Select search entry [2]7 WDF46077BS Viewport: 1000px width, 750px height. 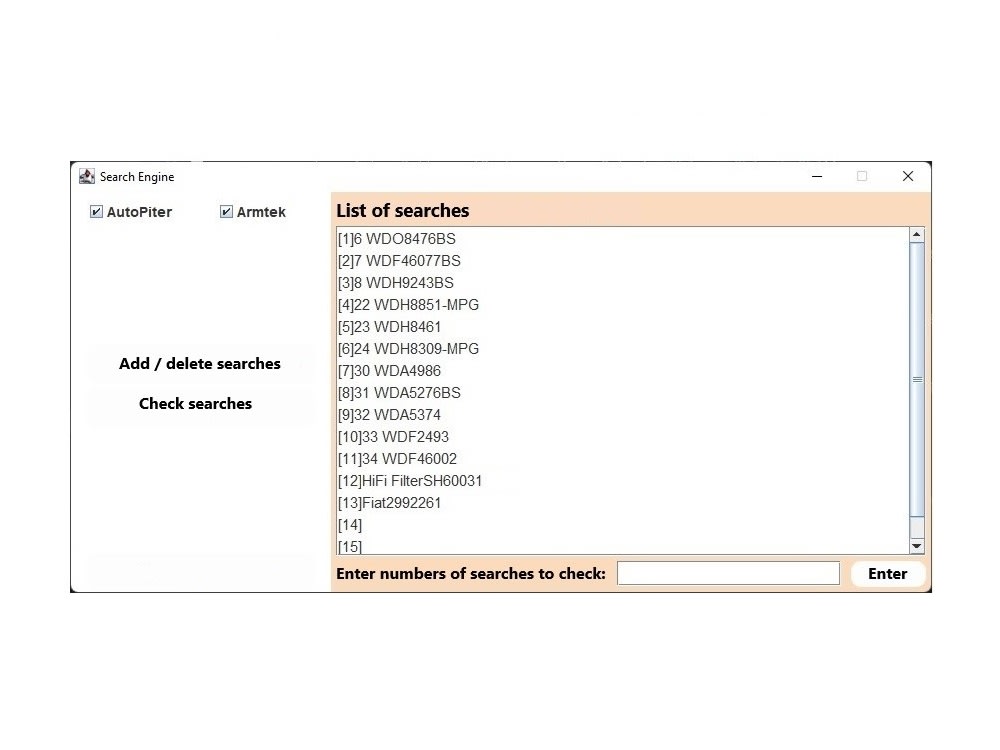(398, 260)
